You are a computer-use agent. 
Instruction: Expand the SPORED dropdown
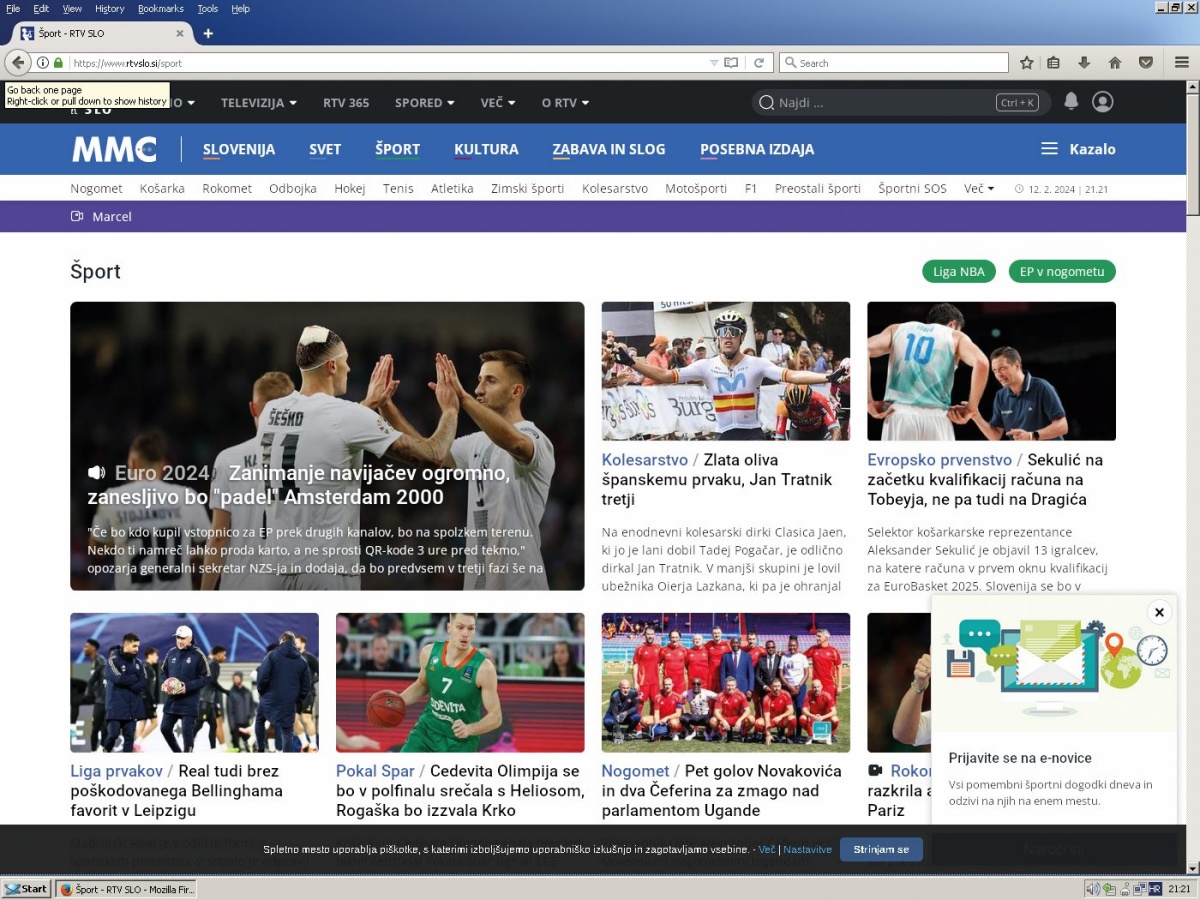(425, 102)
